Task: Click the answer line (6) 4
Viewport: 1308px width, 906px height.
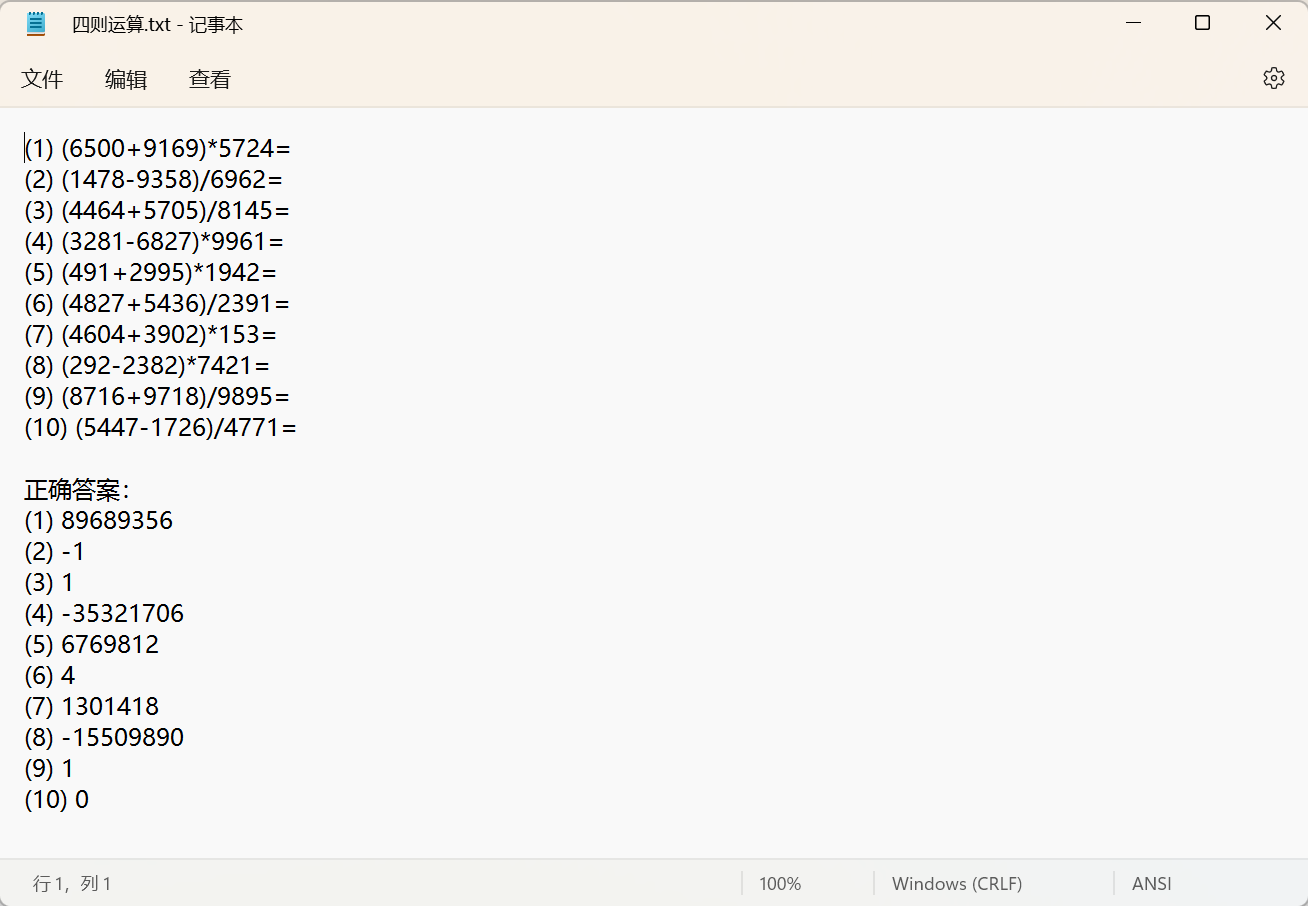Action: pos(50,676)
